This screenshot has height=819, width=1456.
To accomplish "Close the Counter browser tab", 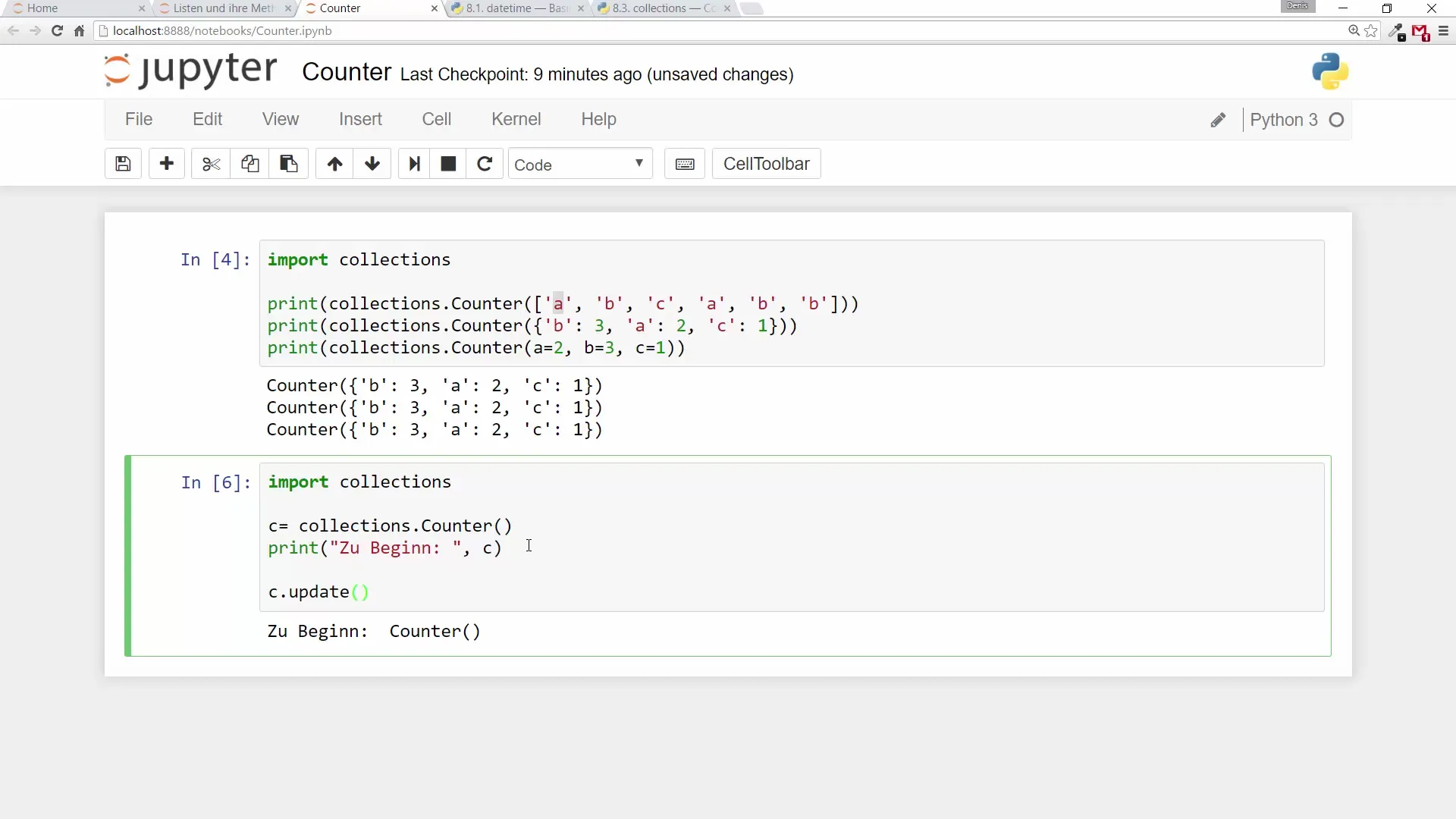I will tap(434, 8).
